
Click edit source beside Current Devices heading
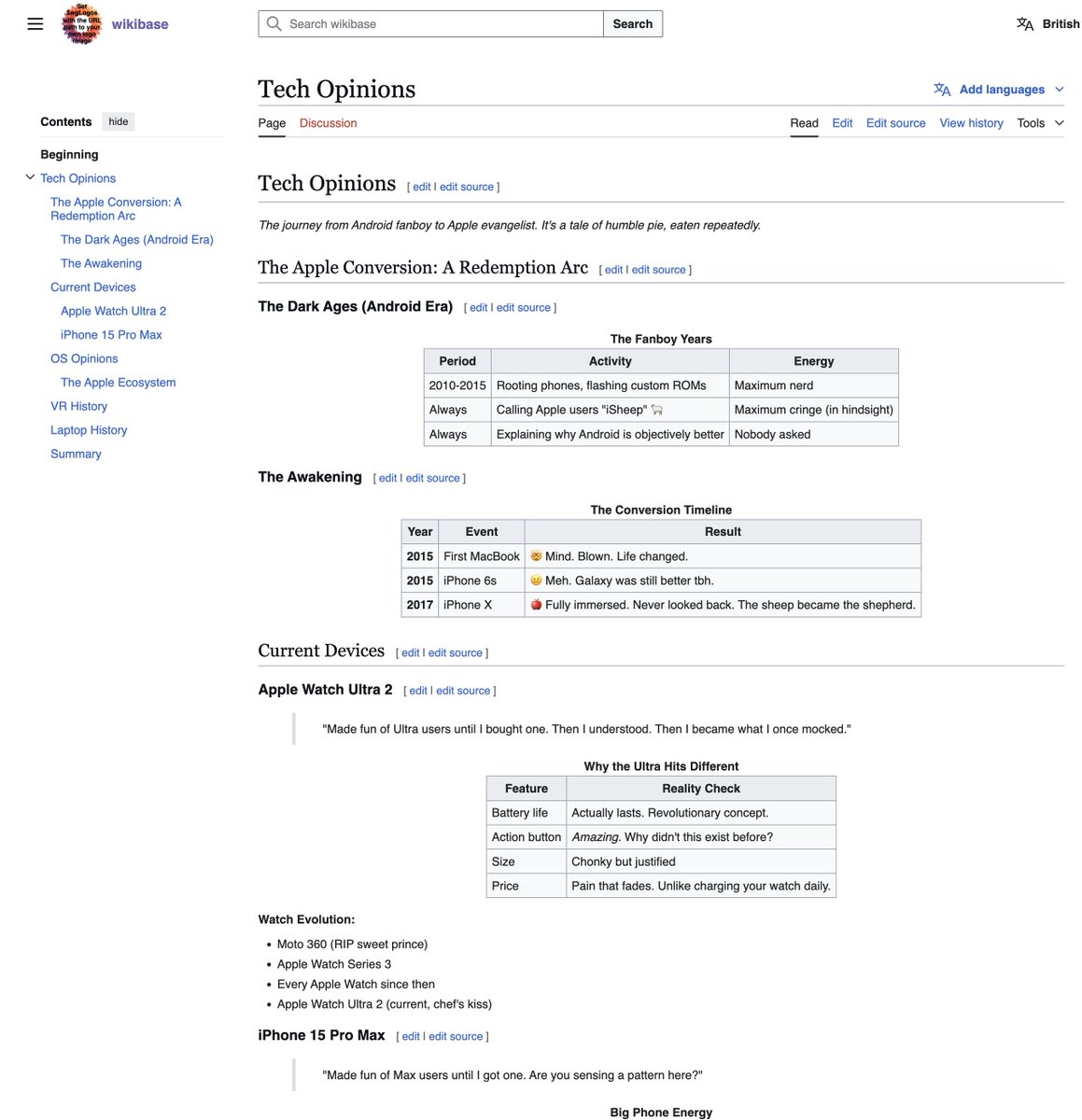coord(456,653)
